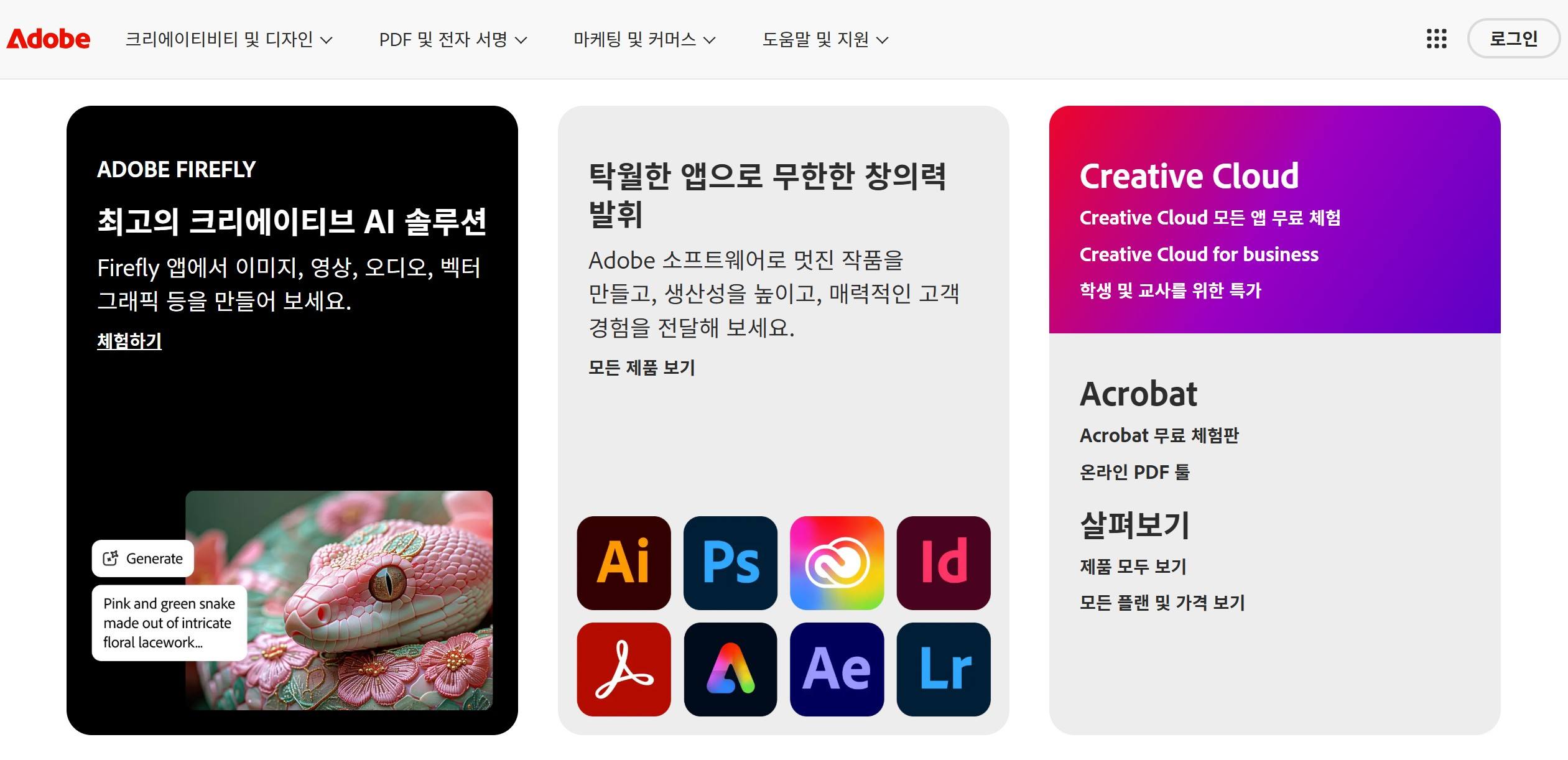The height and width of the screenshot is (760, 1568).
Task: Open the app launcher waffle grid
Action: [1437, 38]
